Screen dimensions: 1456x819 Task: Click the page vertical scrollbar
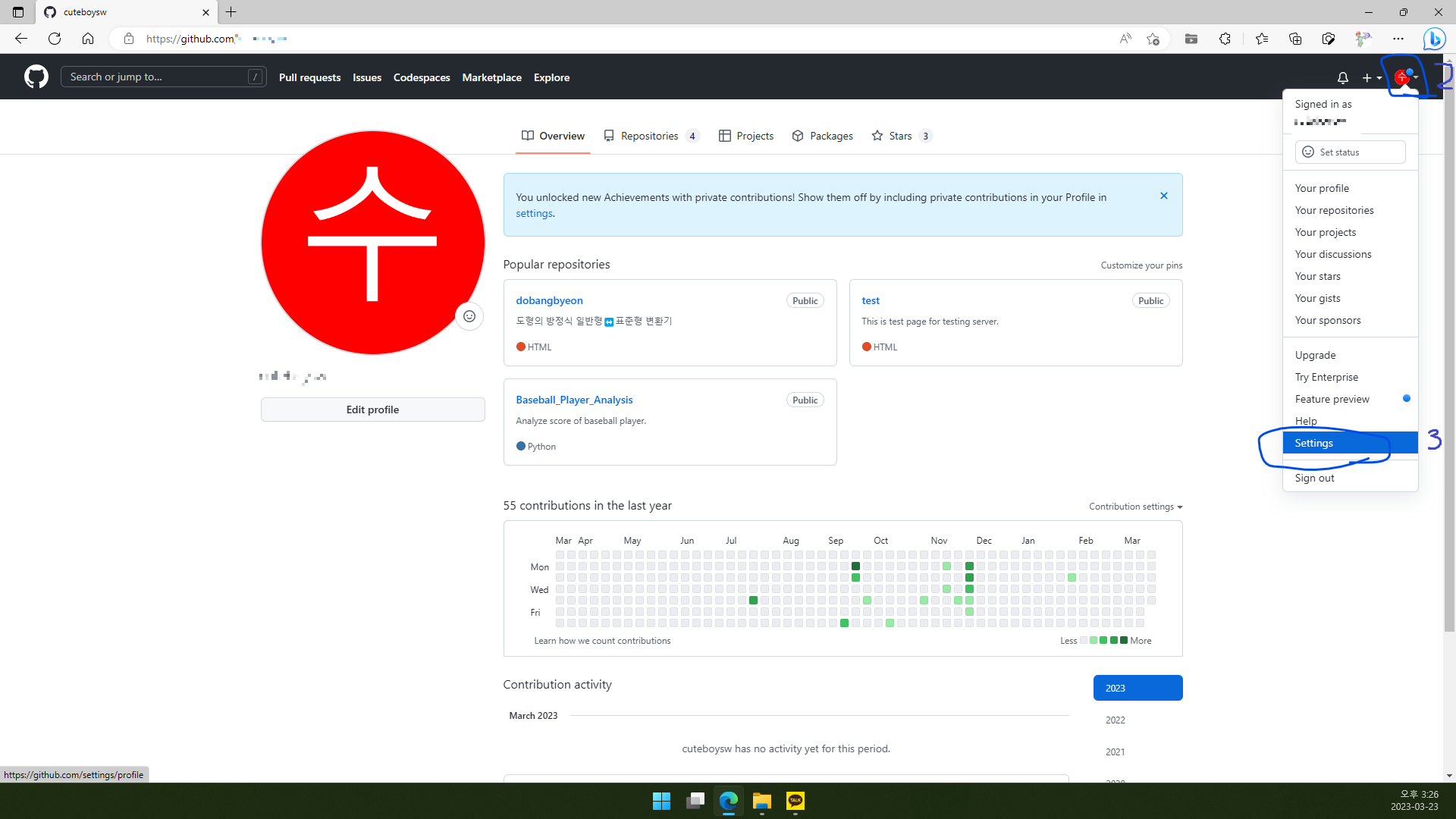(1449, 349)
